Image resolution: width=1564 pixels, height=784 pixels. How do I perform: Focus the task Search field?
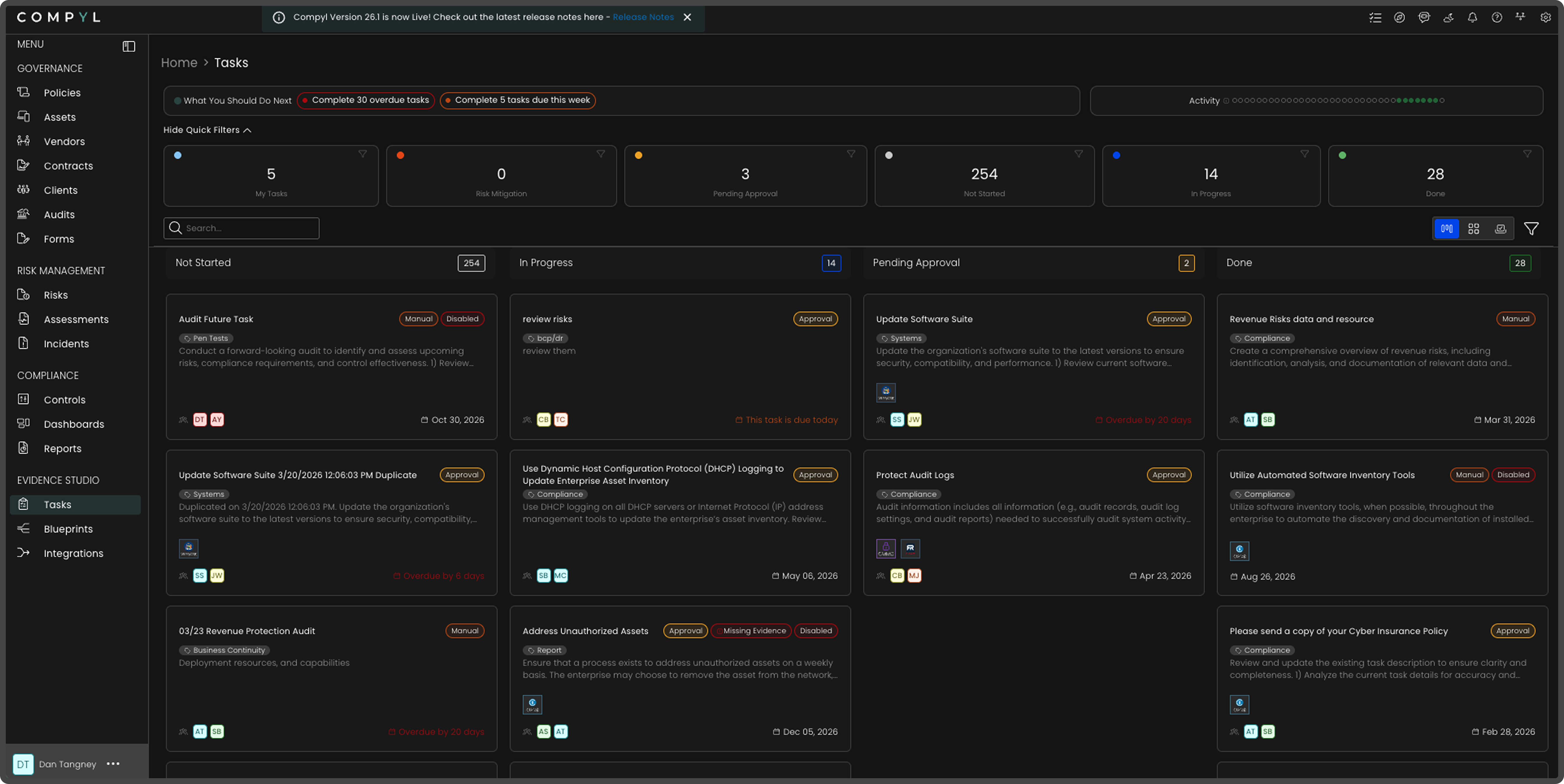[249, 228]
